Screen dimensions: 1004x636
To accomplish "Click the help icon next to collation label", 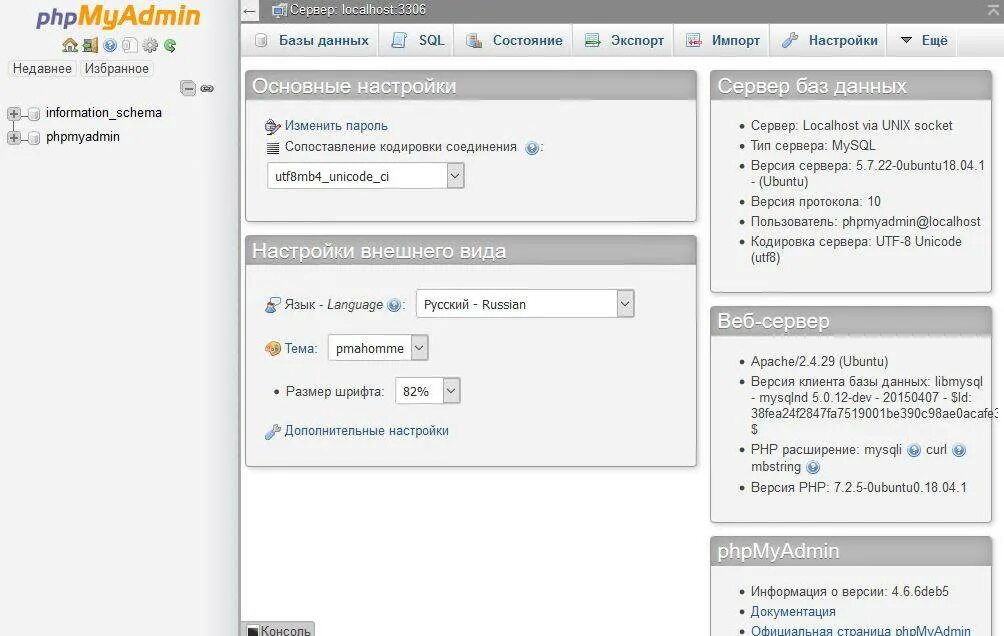I will (531, 148).
